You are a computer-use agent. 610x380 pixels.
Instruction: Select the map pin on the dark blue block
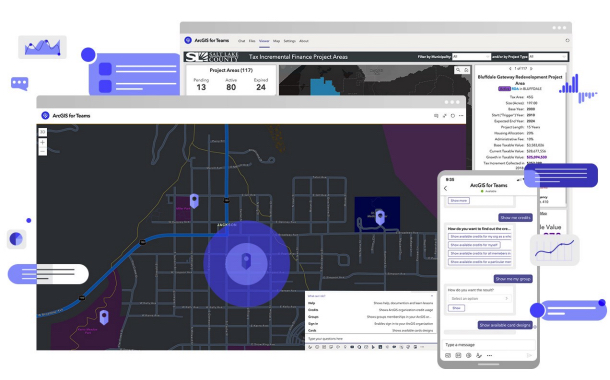pos(380,217)
